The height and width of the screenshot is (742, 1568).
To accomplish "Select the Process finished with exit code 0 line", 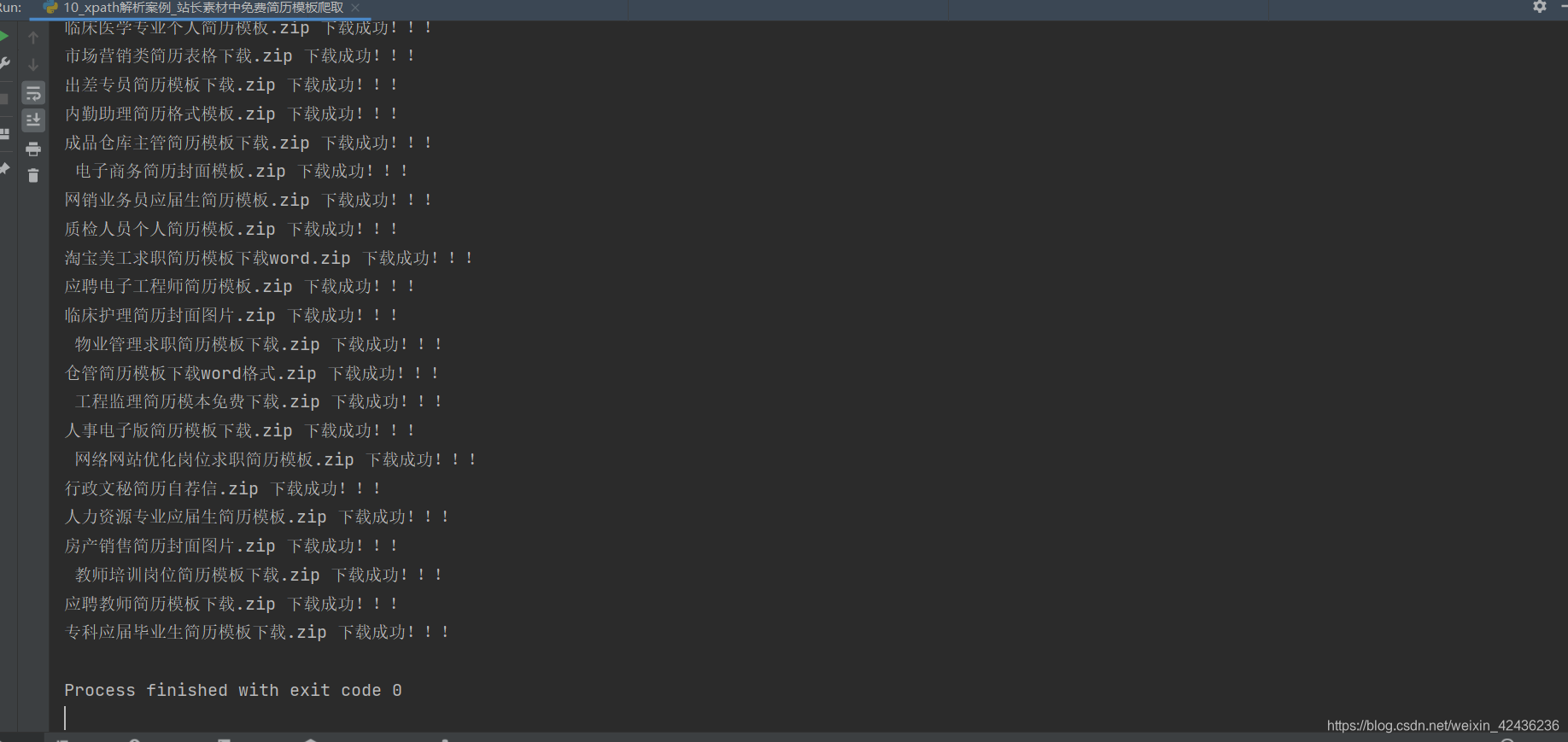I will click(232, 690).
